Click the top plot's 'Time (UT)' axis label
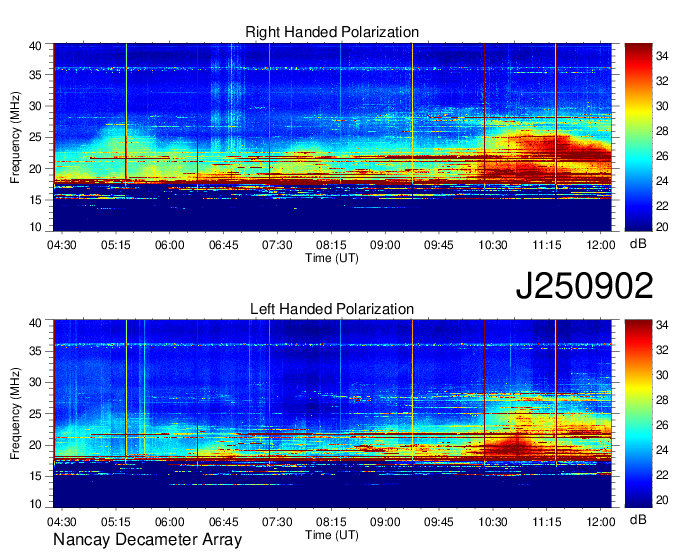The height and width of the screenshot is (552, 680). 332,258
